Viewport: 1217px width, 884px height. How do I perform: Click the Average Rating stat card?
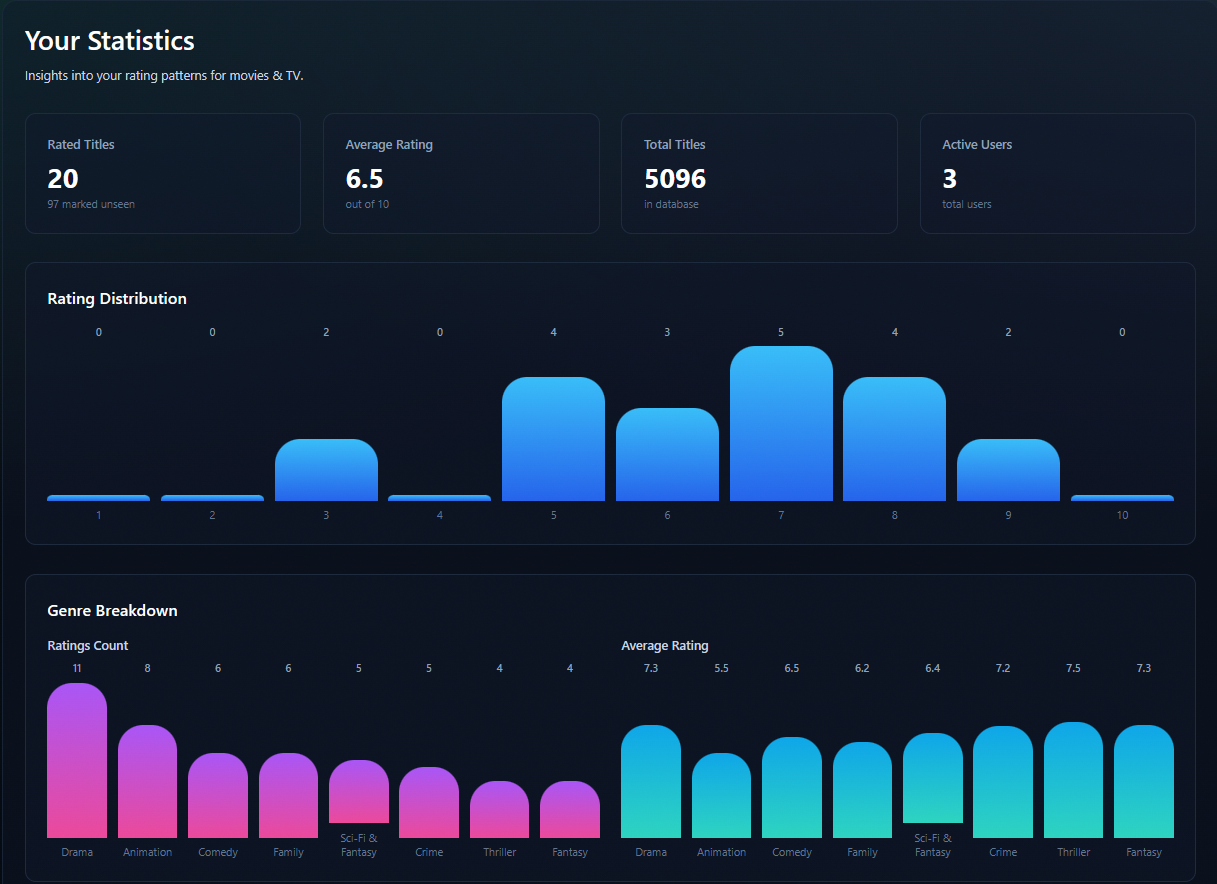[x=460, y=173]
